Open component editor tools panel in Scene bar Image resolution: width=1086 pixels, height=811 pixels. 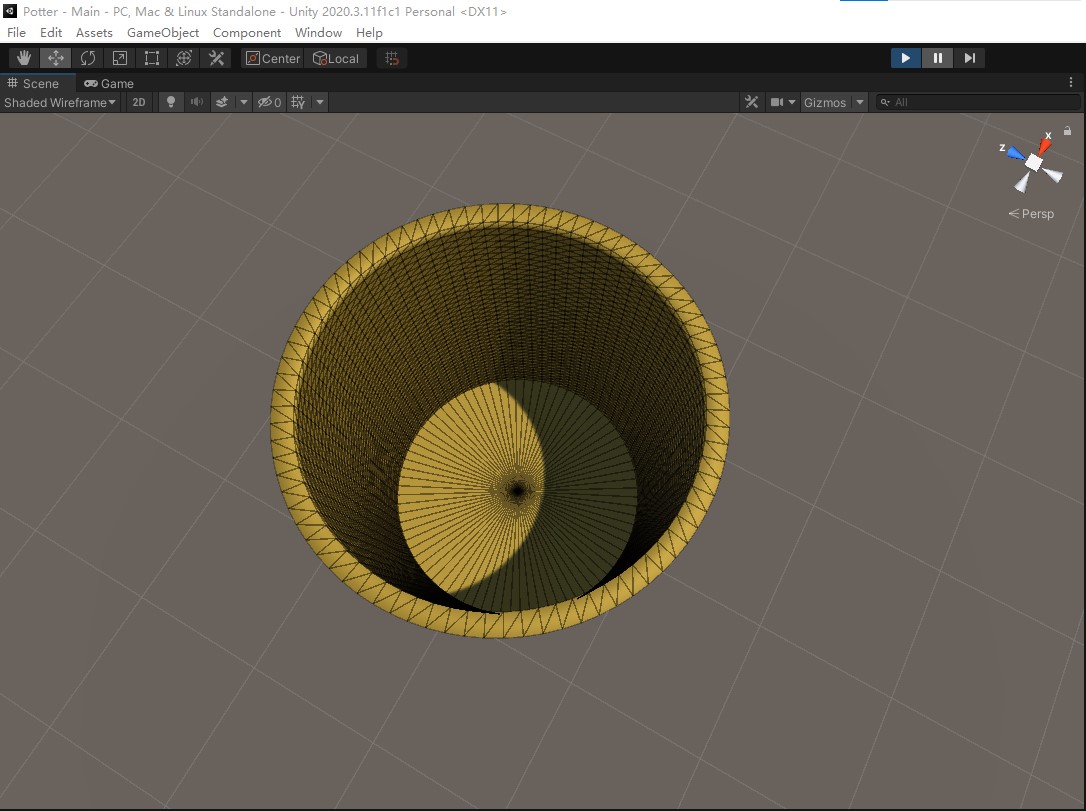751,103
